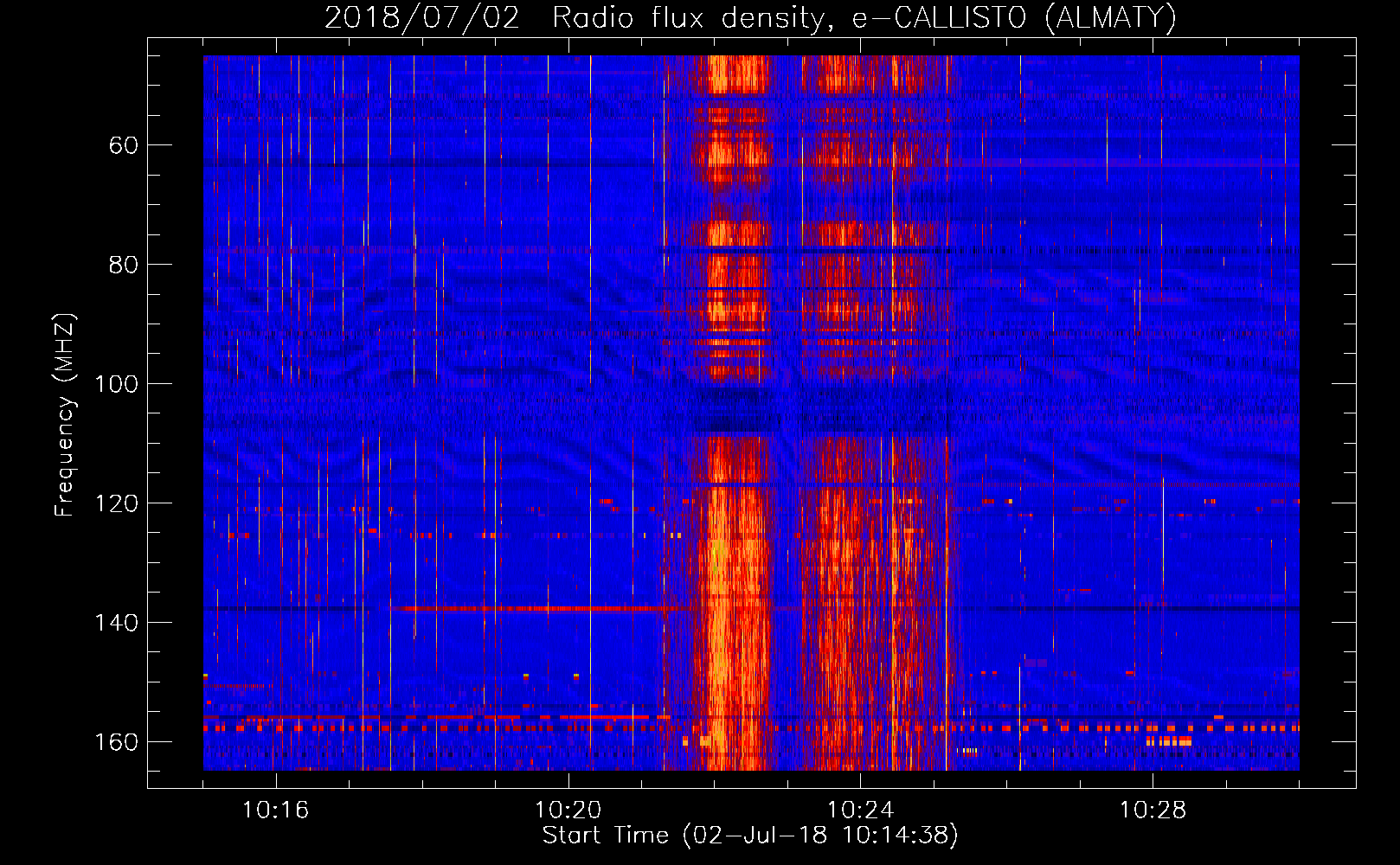Click the 10:24 time axis label
1400x865 pixels.
pos(861,811)
